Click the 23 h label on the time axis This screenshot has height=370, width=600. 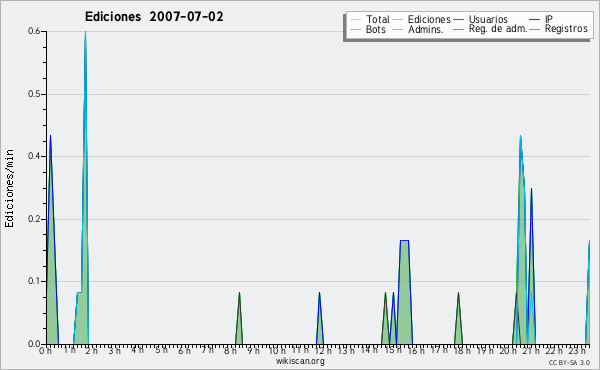pyautogui.click(x=577, y=350)
